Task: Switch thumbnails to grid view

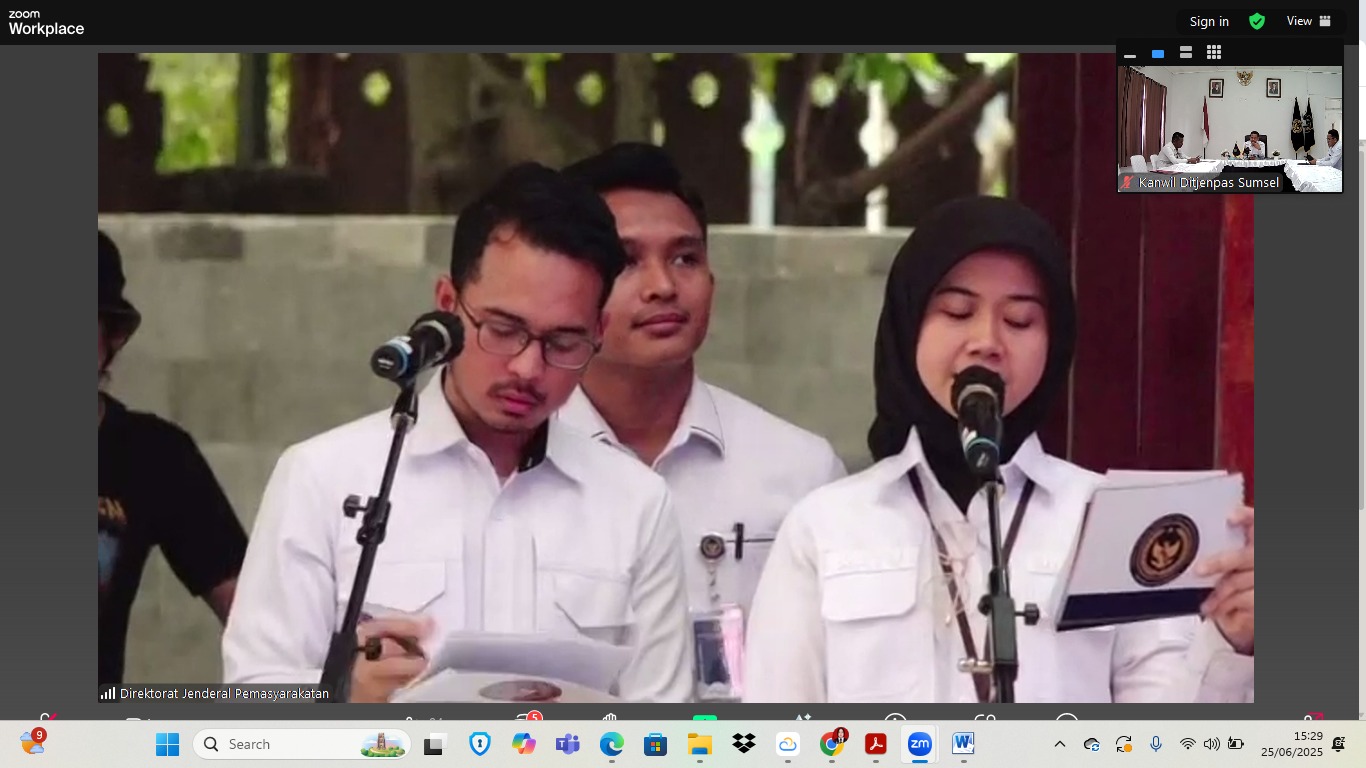Action: point(1214,53)
